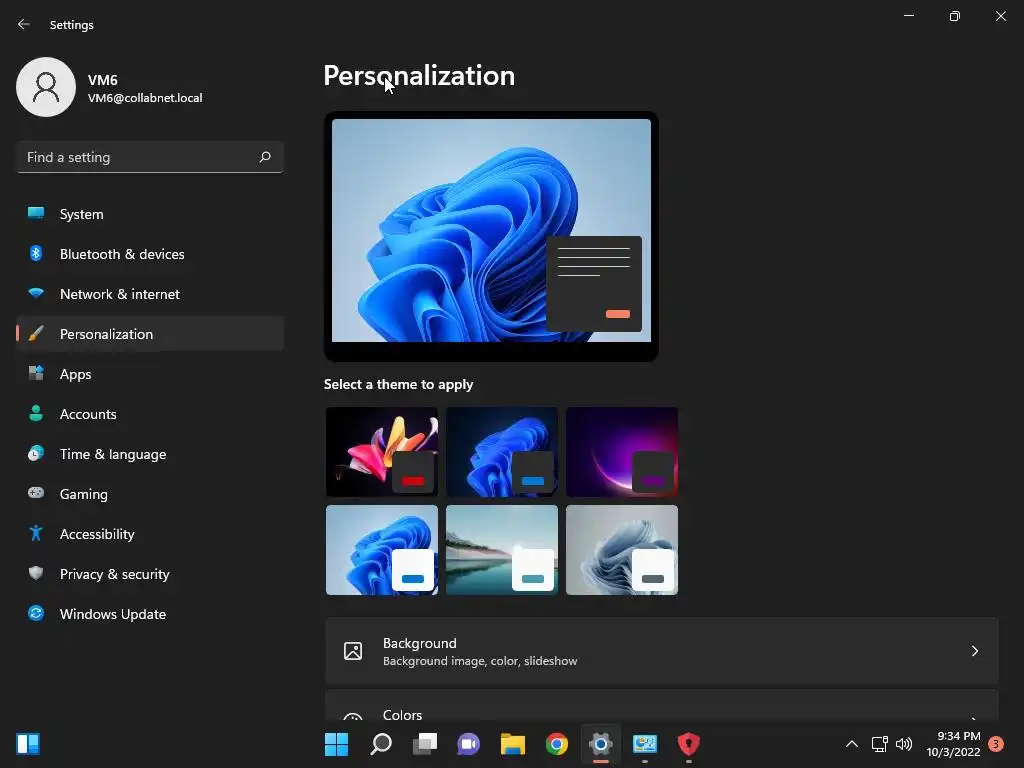Open Privacy & security settings
The height and width of the screenshot is (768, 1024).
(x=150, y=573)
